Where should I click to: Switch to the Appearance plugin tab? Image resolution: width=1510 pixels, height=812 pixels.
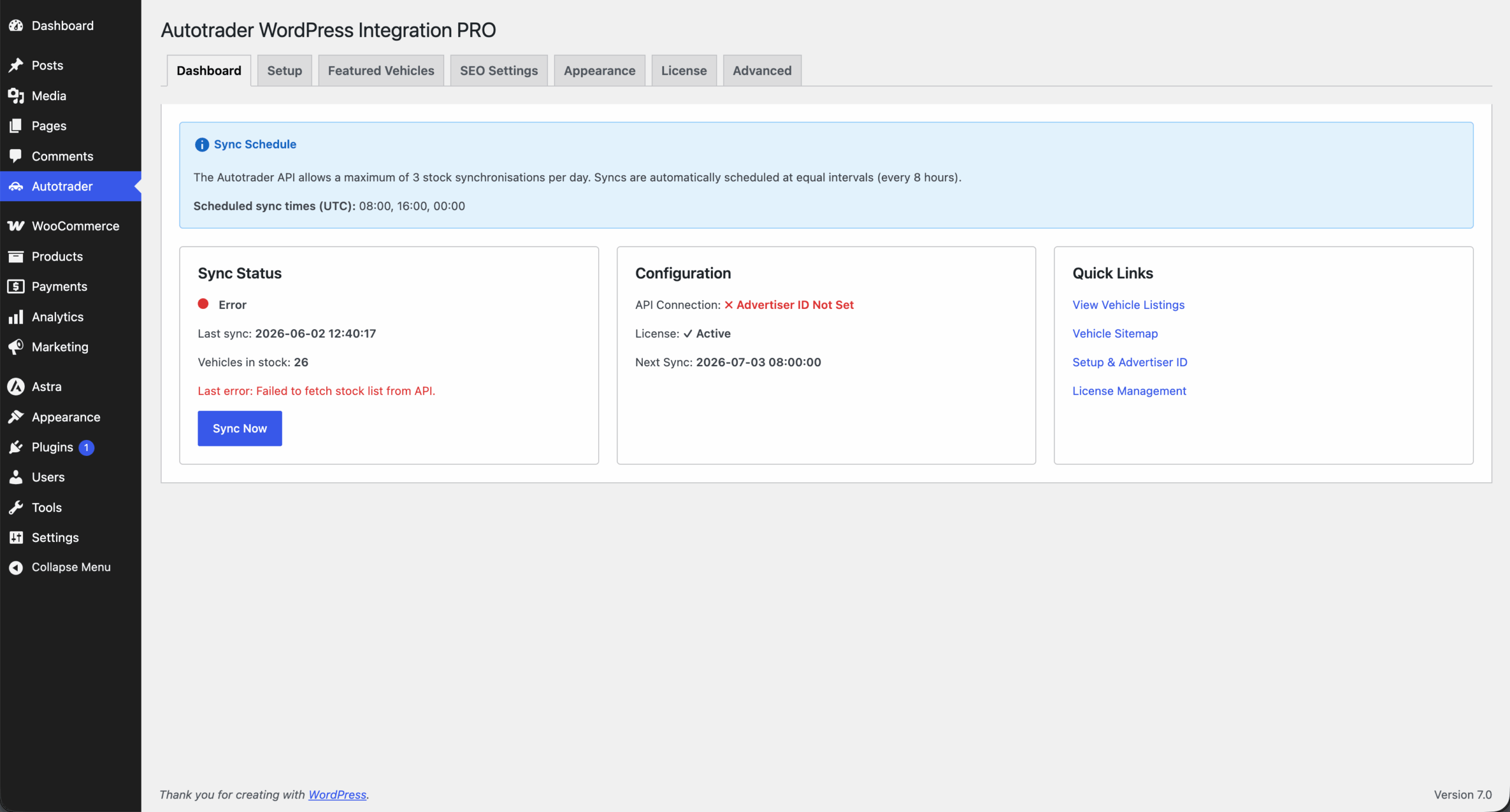[x=599, y=71]
